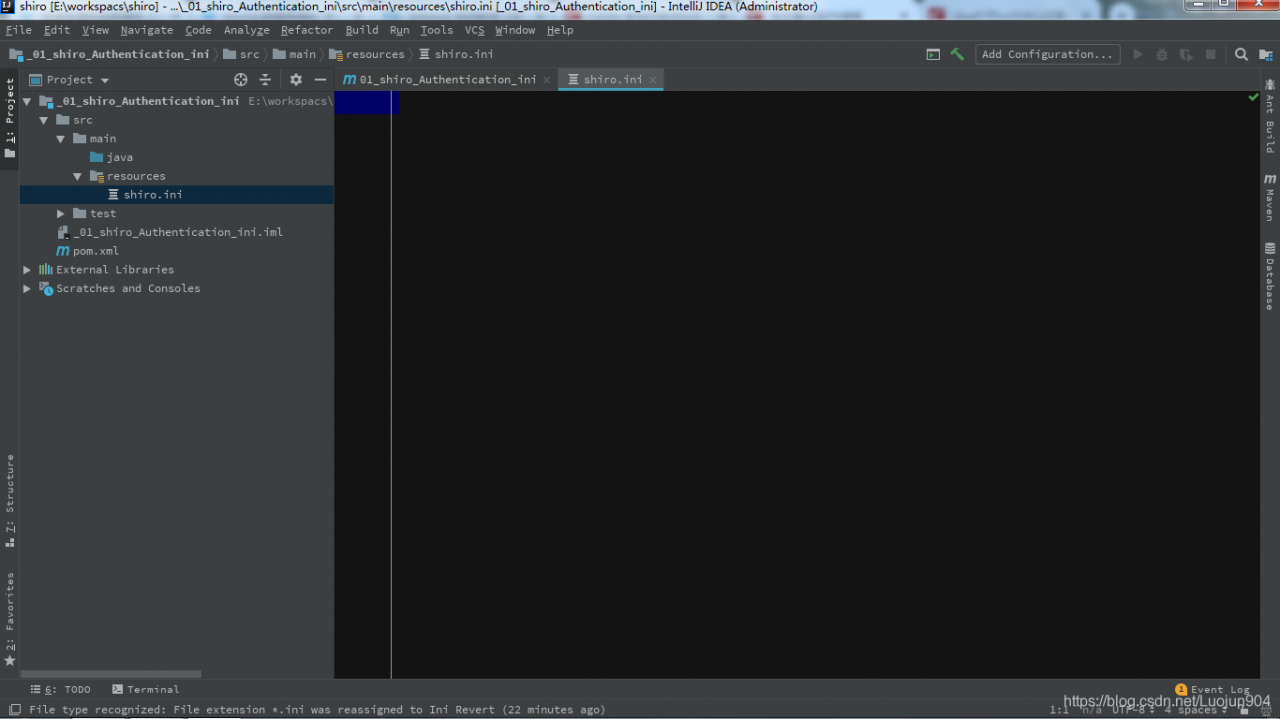
Task: Open the Ant Build side panel
Action: 1270,115
